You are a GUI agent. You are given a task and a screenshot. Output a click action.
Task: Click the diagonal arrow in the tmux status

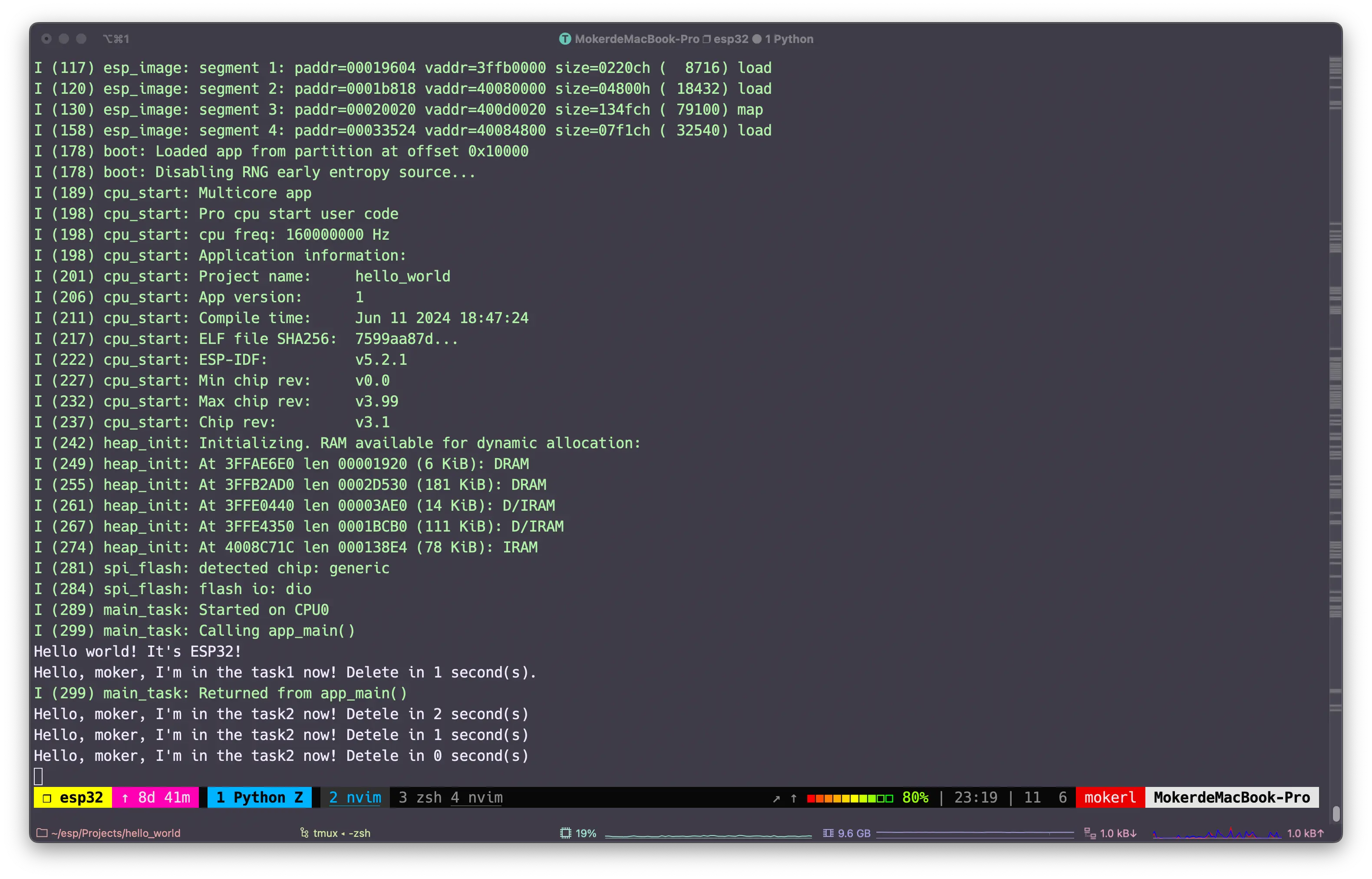click(776, 799)
